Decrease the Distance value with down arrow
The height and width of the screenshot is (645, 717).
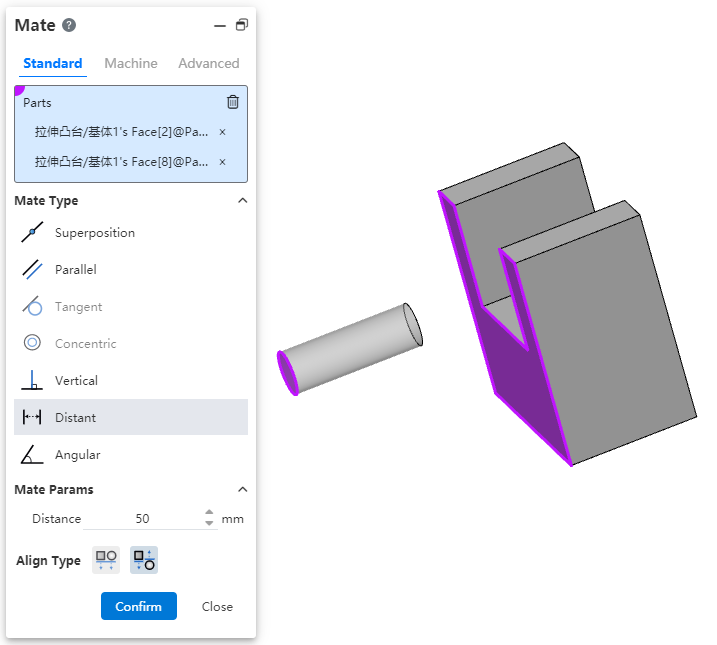pyautogui.click(x=209, y=523)
